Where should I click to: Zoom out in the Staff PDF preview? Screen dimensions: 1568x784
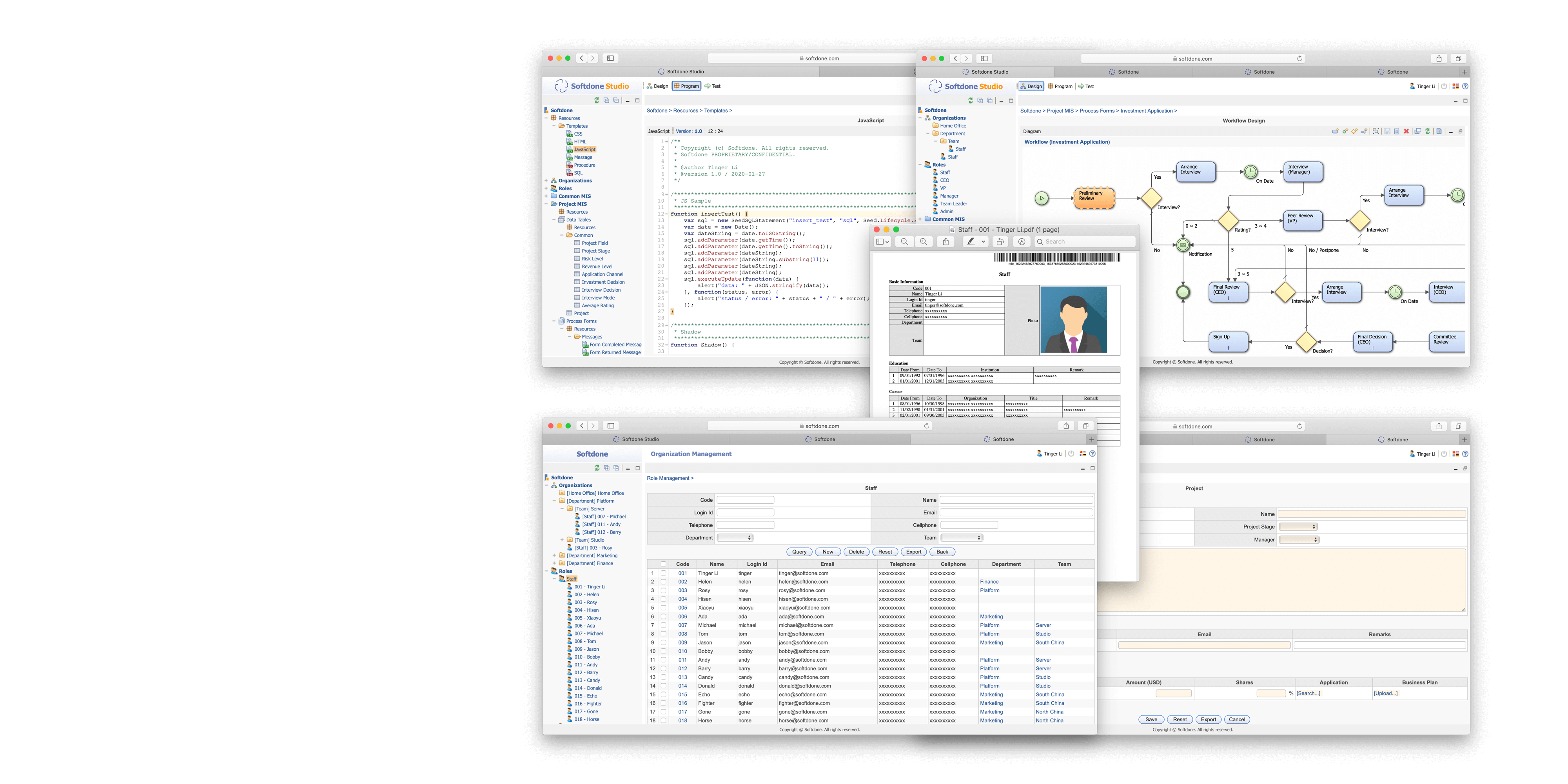click(904, 241)
